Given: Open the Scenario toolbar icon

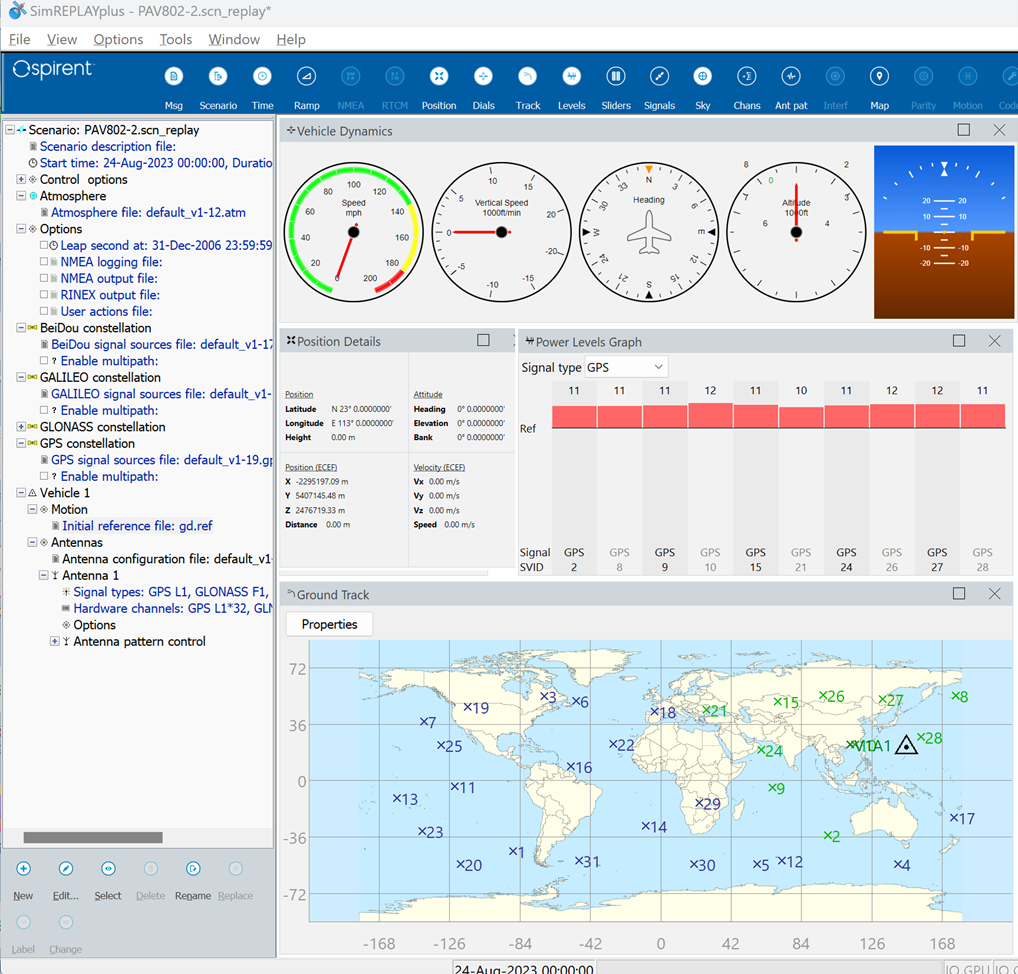Looking at the screenshot, I should [218, 77].
